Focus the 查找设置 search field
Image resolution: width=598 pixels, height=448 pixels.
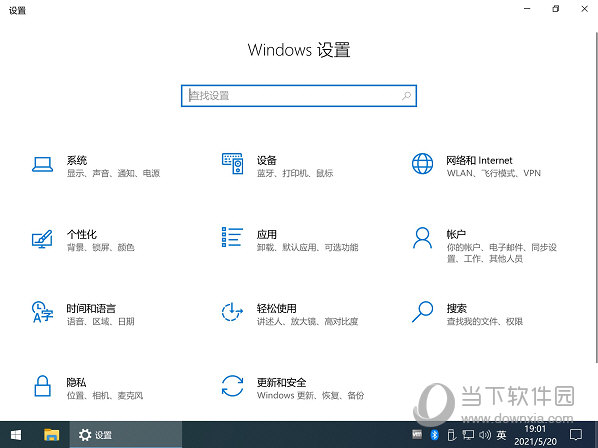pyautogui.click(x=299, y=96)
